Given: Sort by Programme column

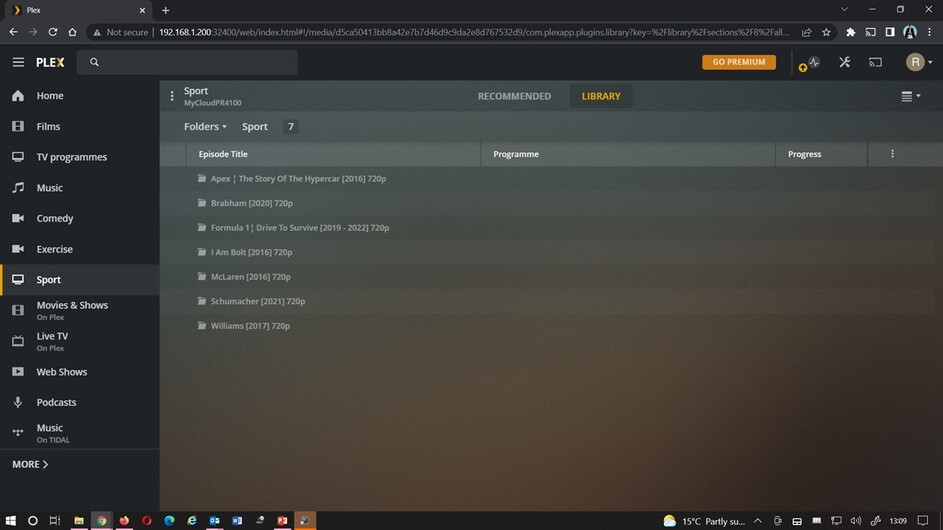Looking at the screenshot, I should pyautogui.click(x=628, y=154).
